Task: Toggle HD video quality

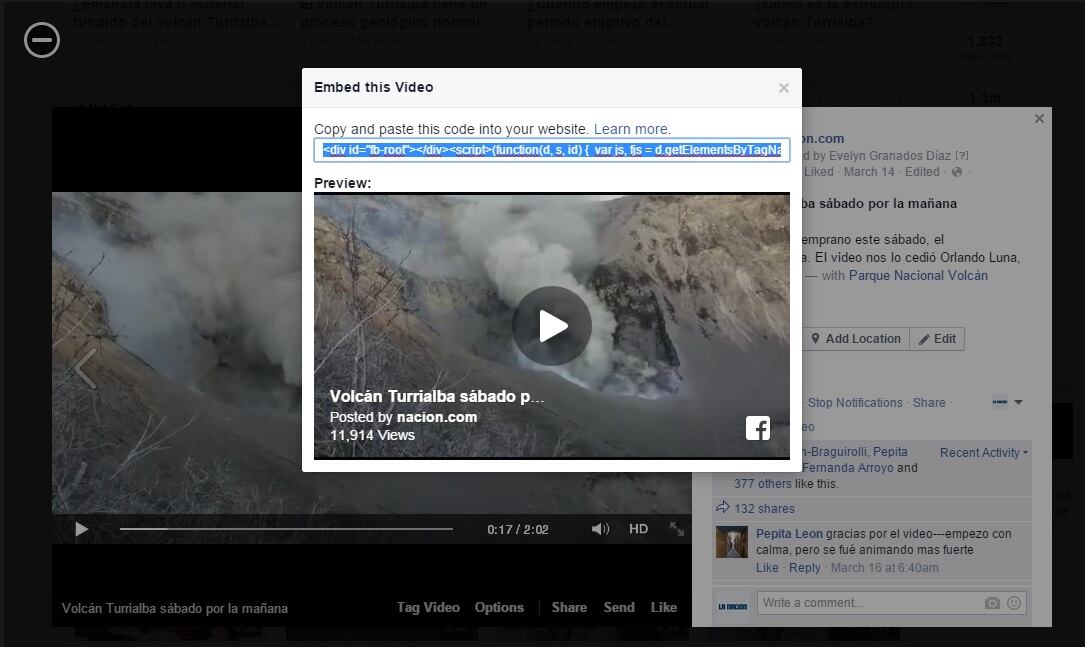Action: click(638, 529)
